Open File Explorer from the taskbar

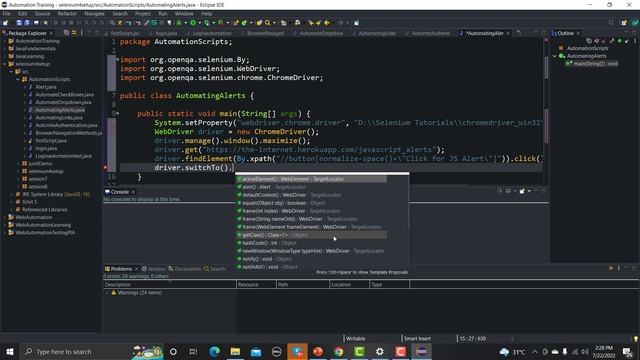point(235,351)
